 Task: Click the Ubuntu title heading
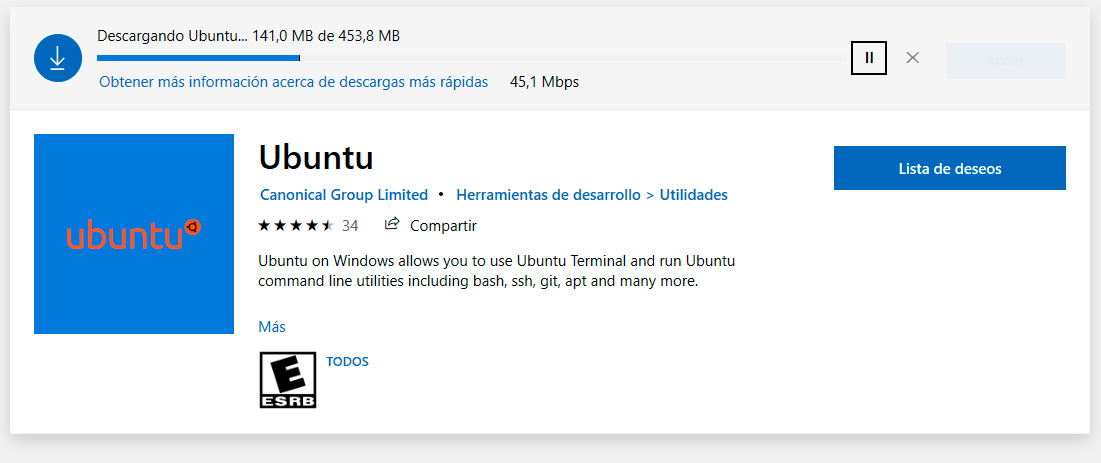(316, 158)
